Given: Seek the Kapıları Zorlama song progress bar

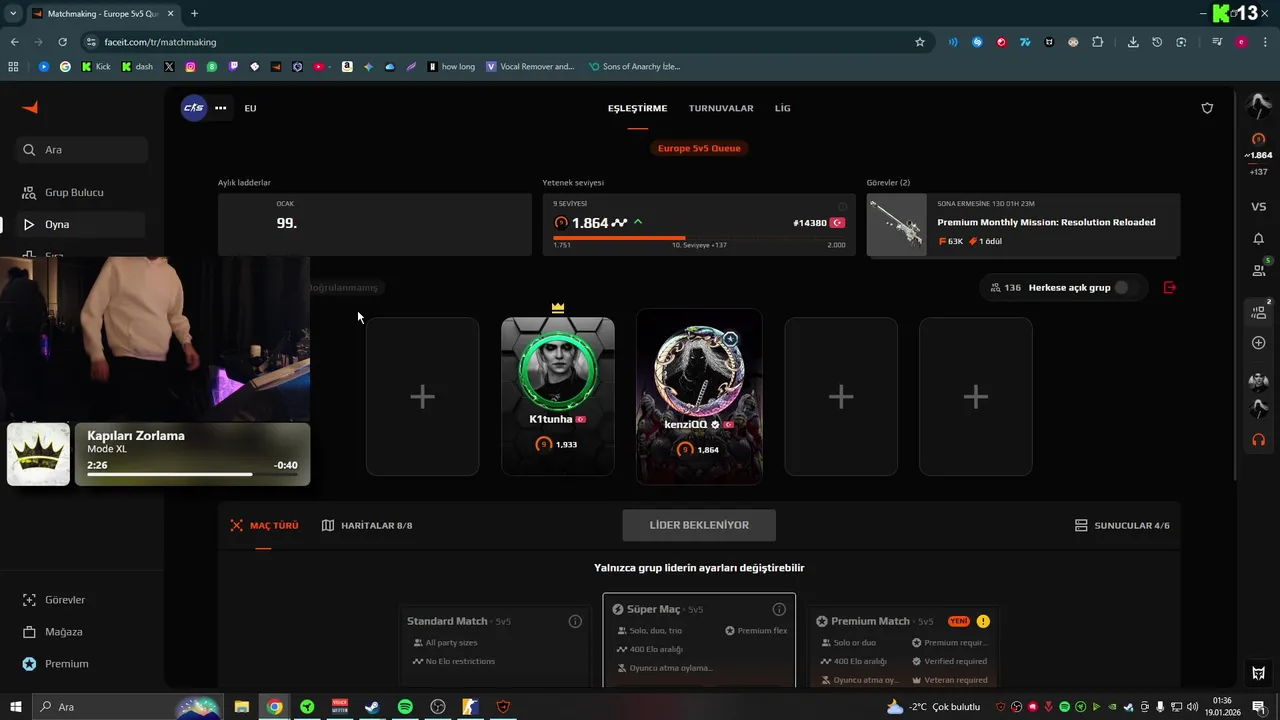Looking at the screenshot, I should click(x=192, y=474).
